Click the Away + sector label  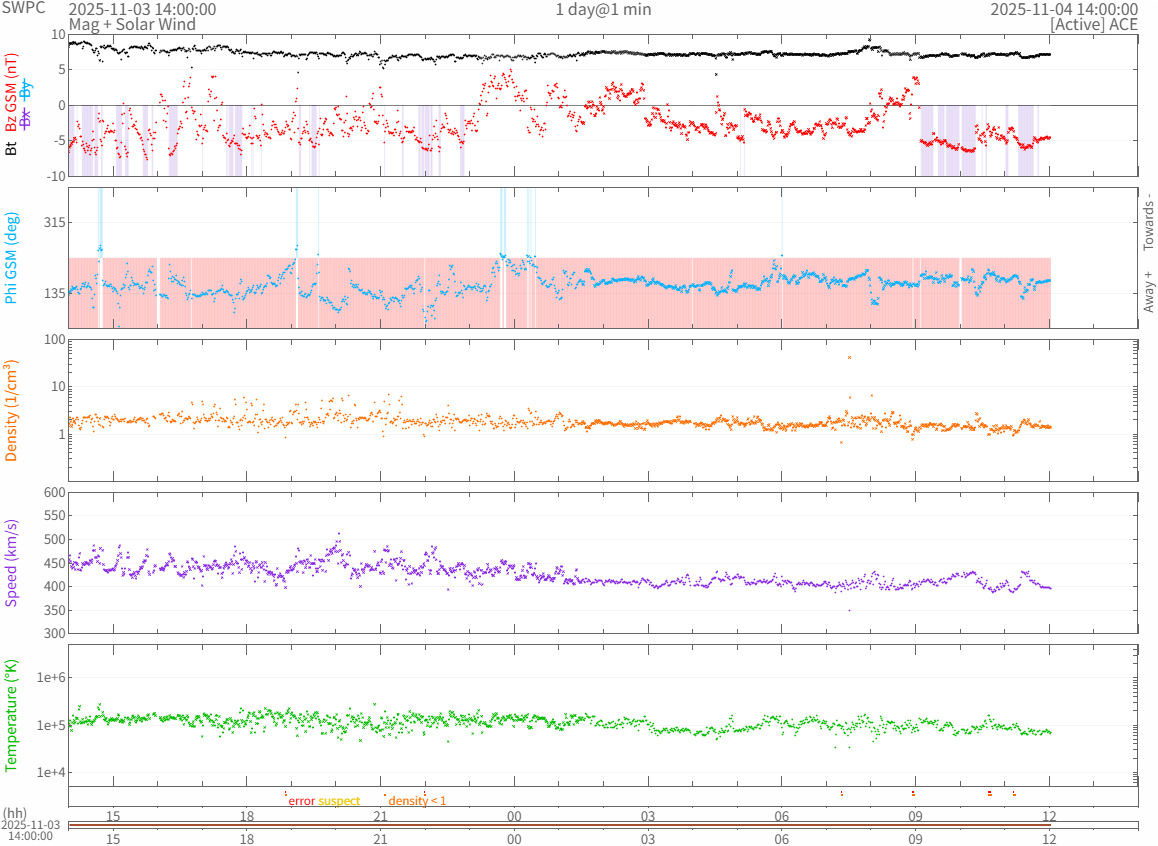coord(1148,291)
